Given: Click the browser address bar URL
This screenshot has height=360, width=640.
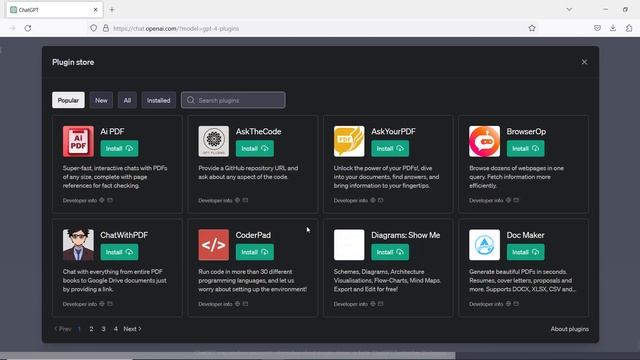Looking at the screenshot, I should click(176, 29).
